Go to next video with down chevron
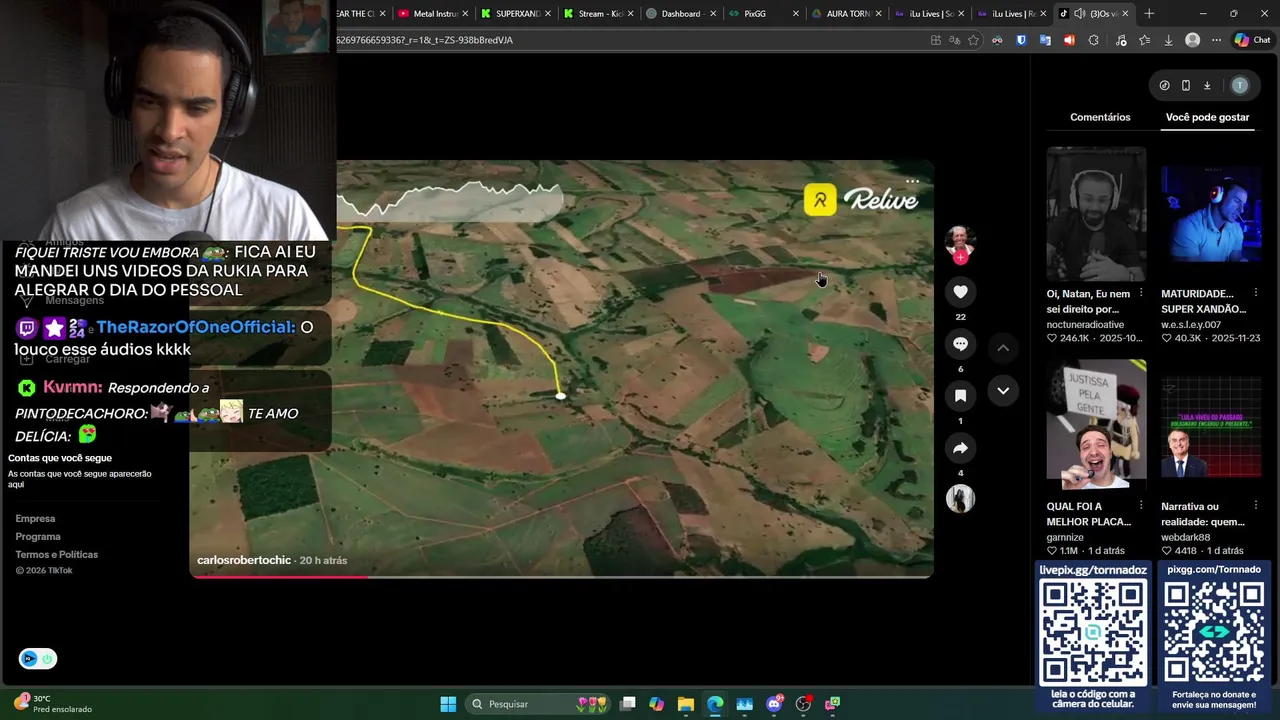This screenshot has width=1280, height=720. (1003, 391)
